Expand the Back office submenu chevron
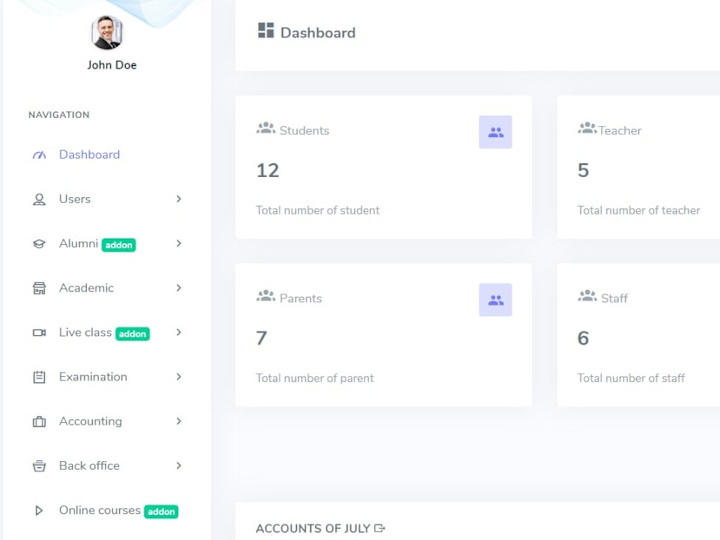Viewport: 720px width, 540px height. pyautogui.click(x=179, y=466)
